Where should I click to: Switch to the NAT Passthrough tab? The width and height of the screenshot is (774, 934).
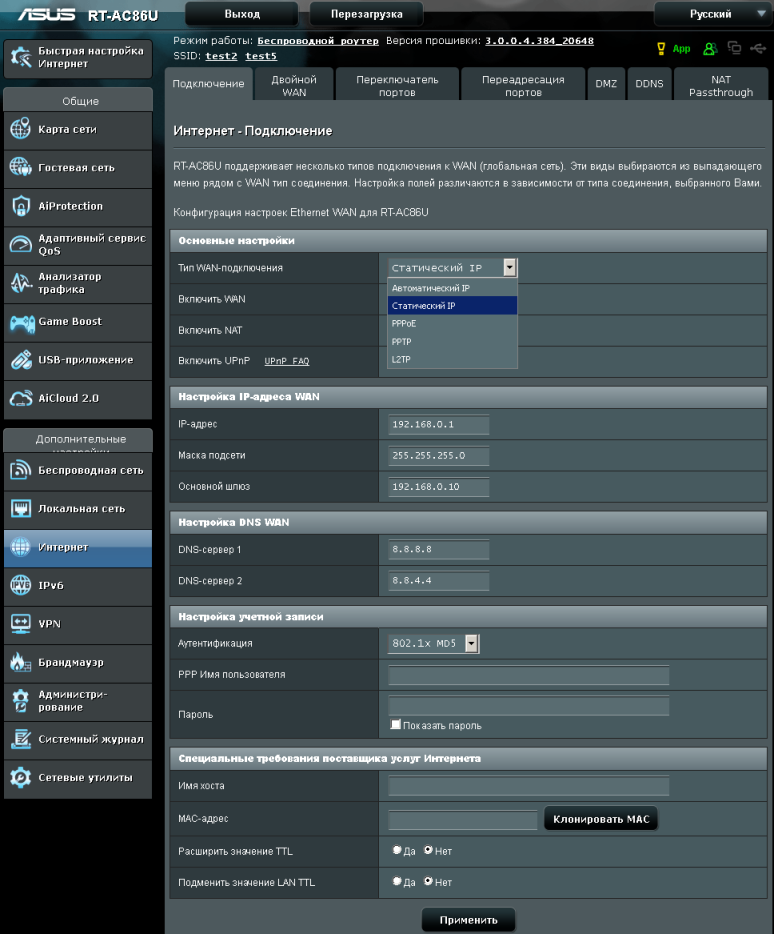pyautogui.click(x=721, y=86)
